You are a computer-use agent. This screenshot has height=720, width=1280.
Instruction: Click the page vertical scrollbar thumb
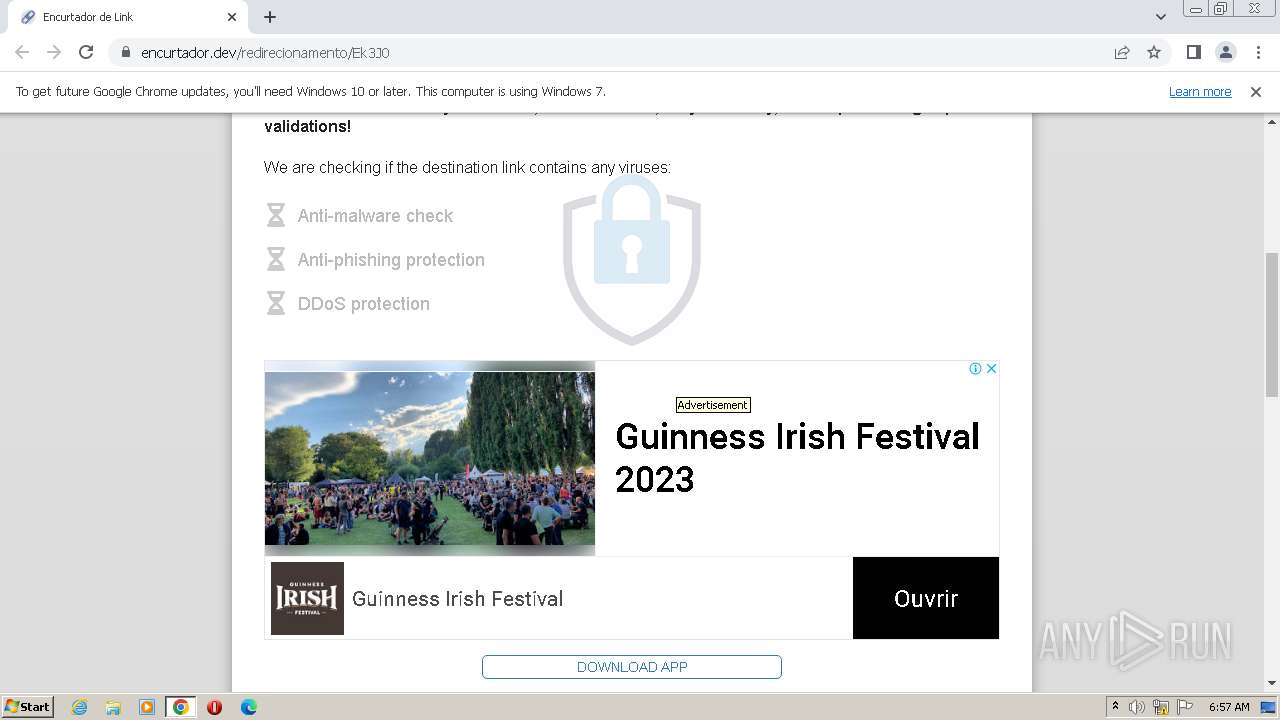[1271, 324]
